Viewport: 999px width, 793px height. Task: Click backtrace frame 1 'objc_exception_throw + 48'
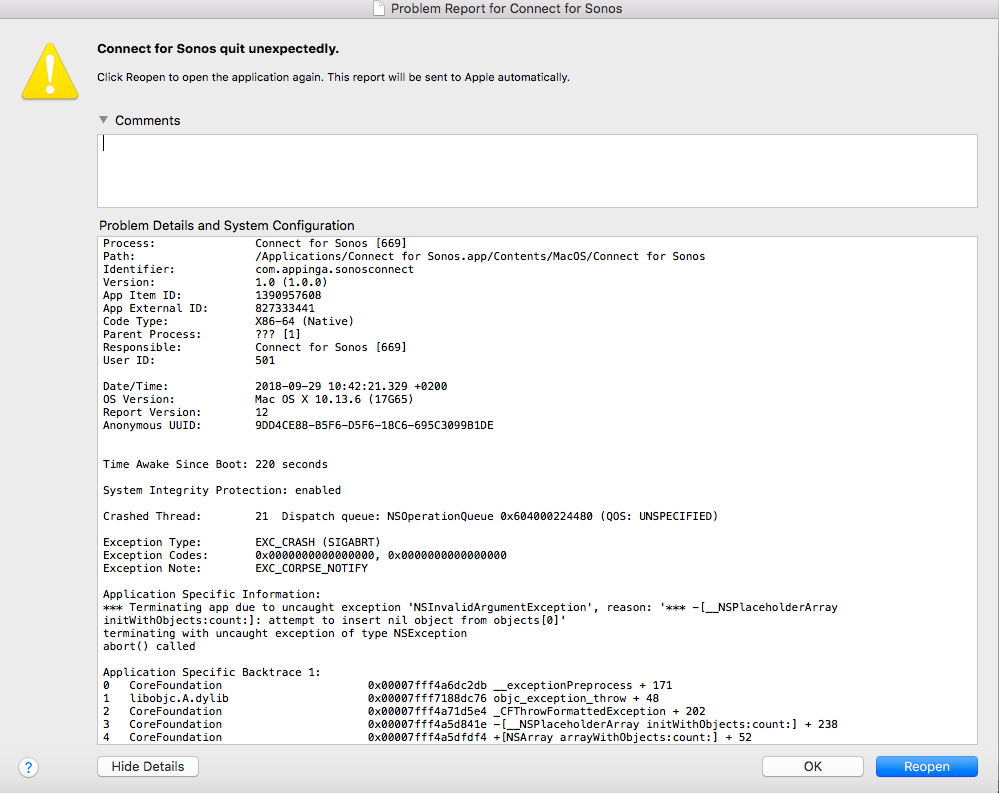tap(576, 698)
